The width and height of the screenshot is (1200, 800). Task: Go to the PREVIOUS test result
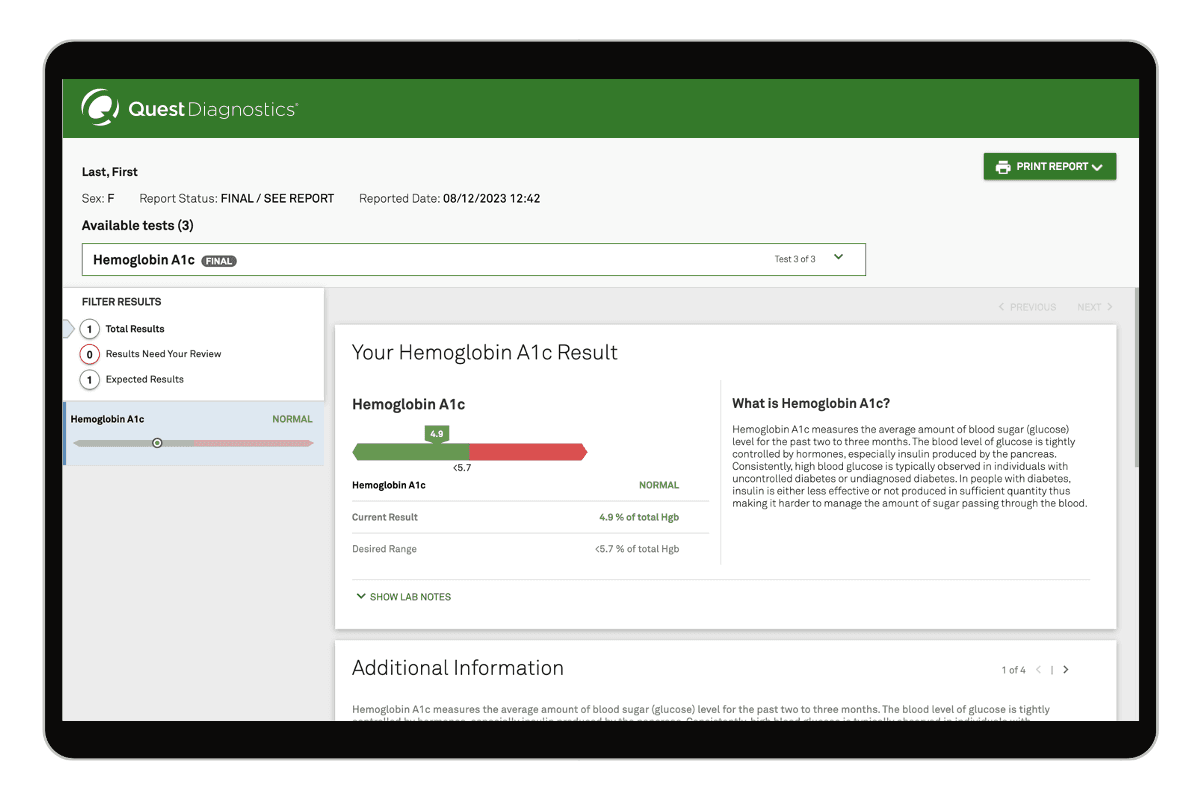1027,307
